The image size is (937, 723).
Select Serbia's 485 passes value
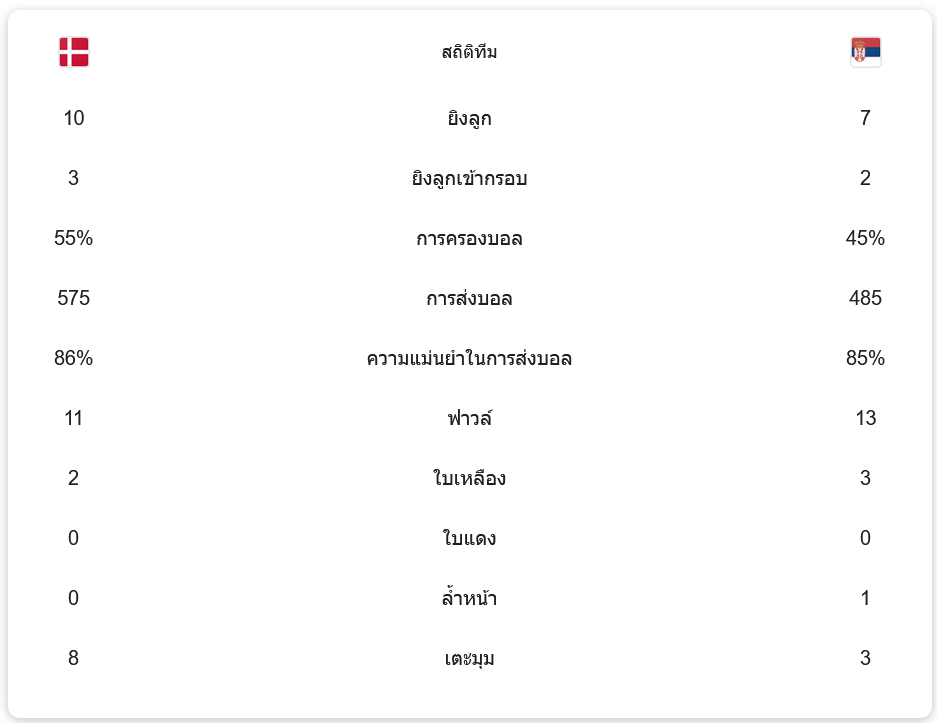click(x=865, y=298)
